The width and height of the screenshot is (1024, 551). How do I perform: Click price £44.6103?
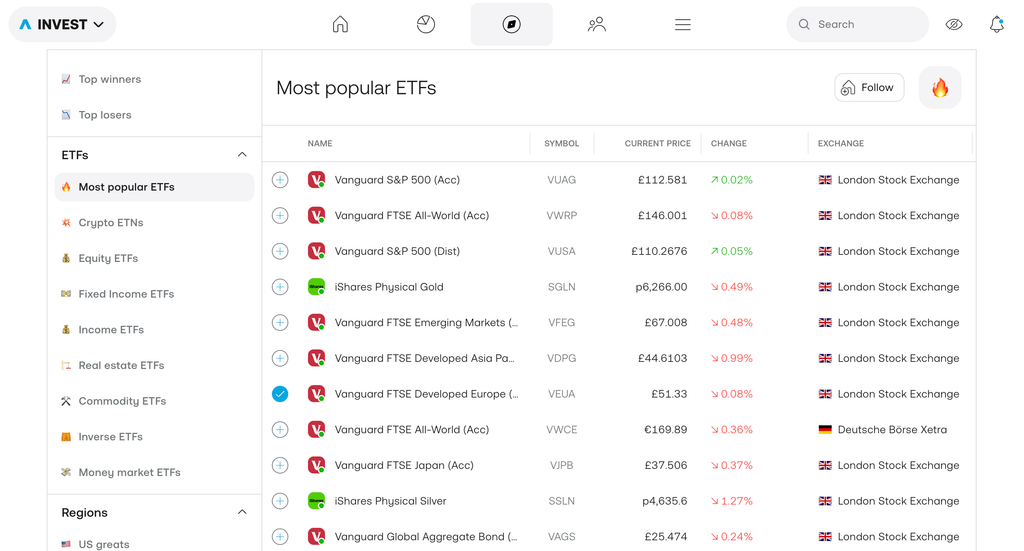662,358
